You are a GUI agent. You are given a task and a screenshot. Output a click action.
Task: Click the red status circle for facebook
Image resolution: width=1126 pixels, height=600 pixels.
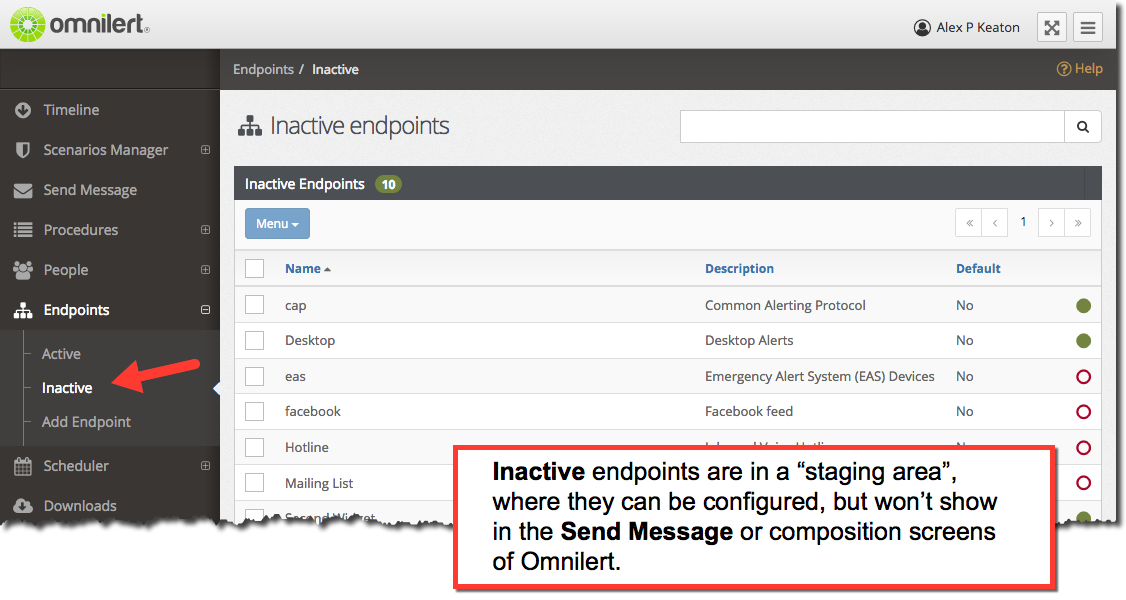1084,412
